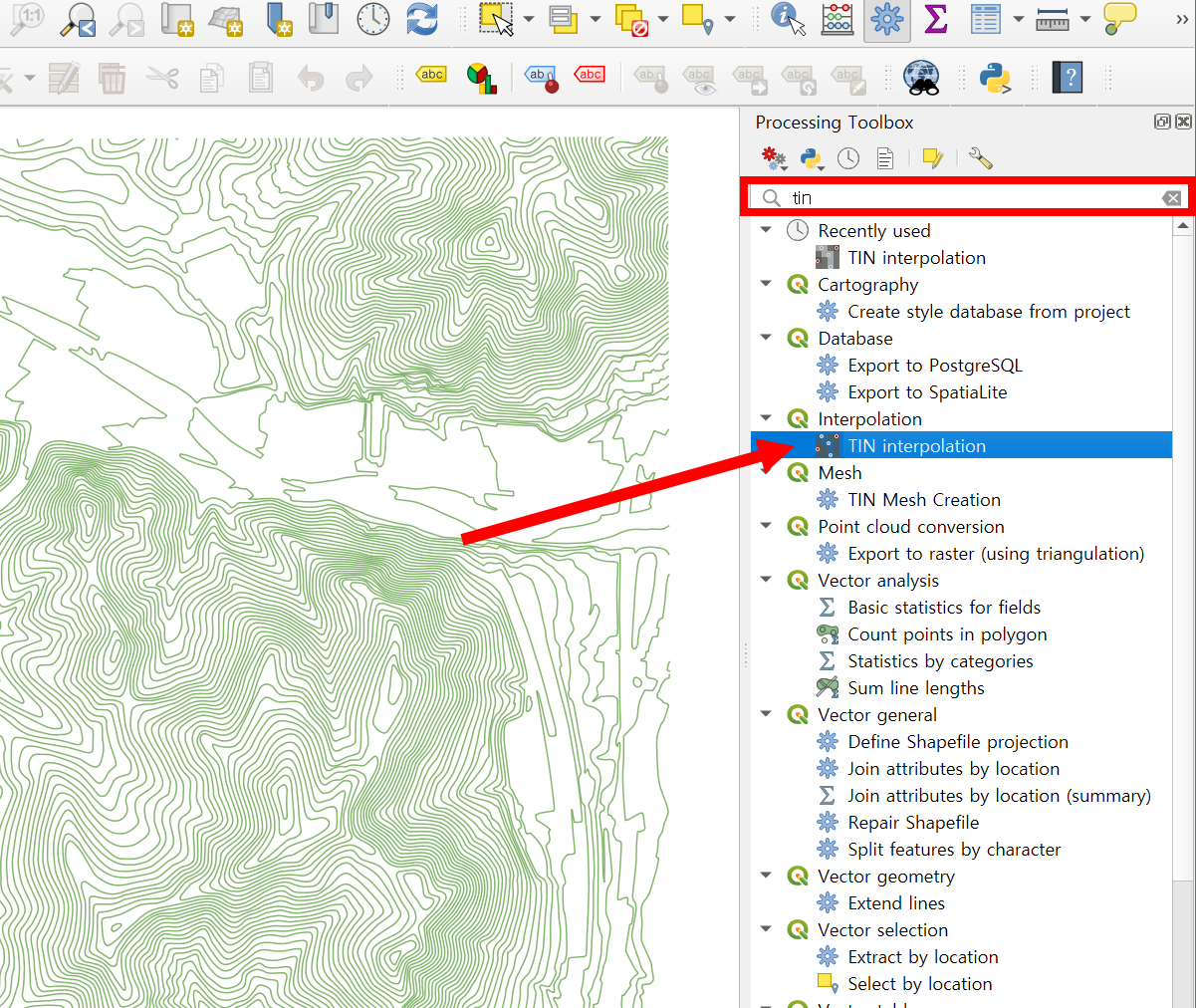The image size is (1196, 1008).
Task: Open Temporal Controller clock icon in top toolbar
Action: pos(373,19)
